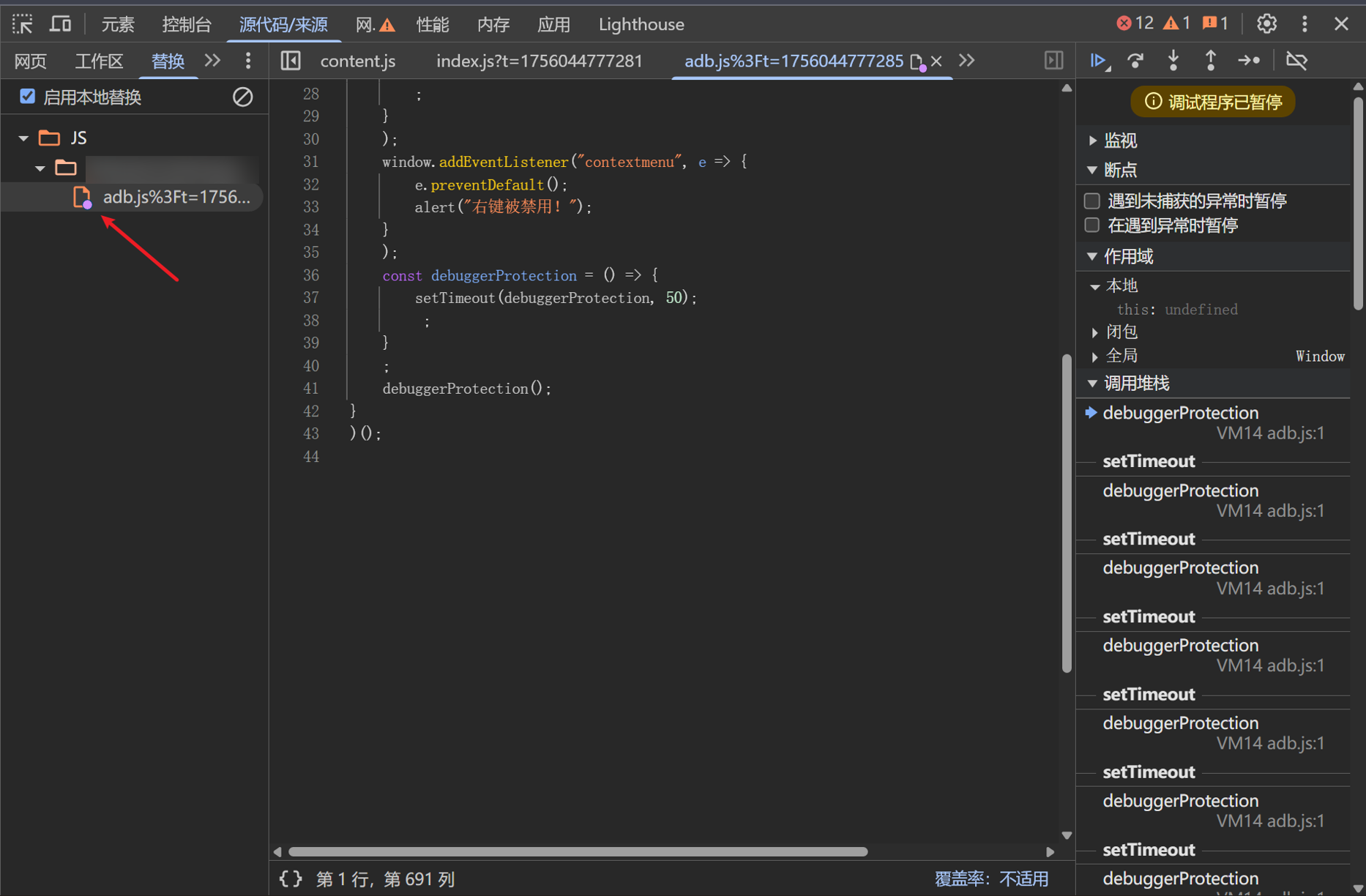Screen dimensions: 1366x896
Task: Enable 遇到未捕获的异常时暂停 checkbox
Action: 1092,201
